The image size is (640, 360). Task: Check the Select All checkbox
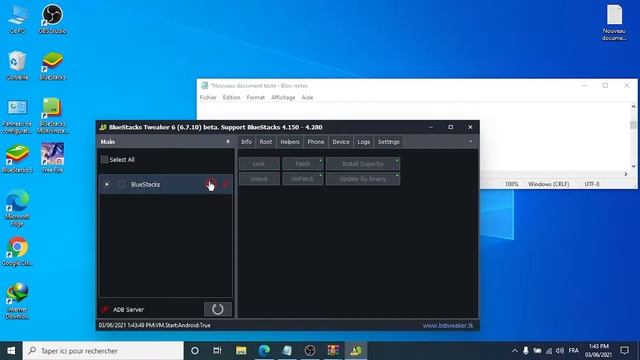point(104,160)
